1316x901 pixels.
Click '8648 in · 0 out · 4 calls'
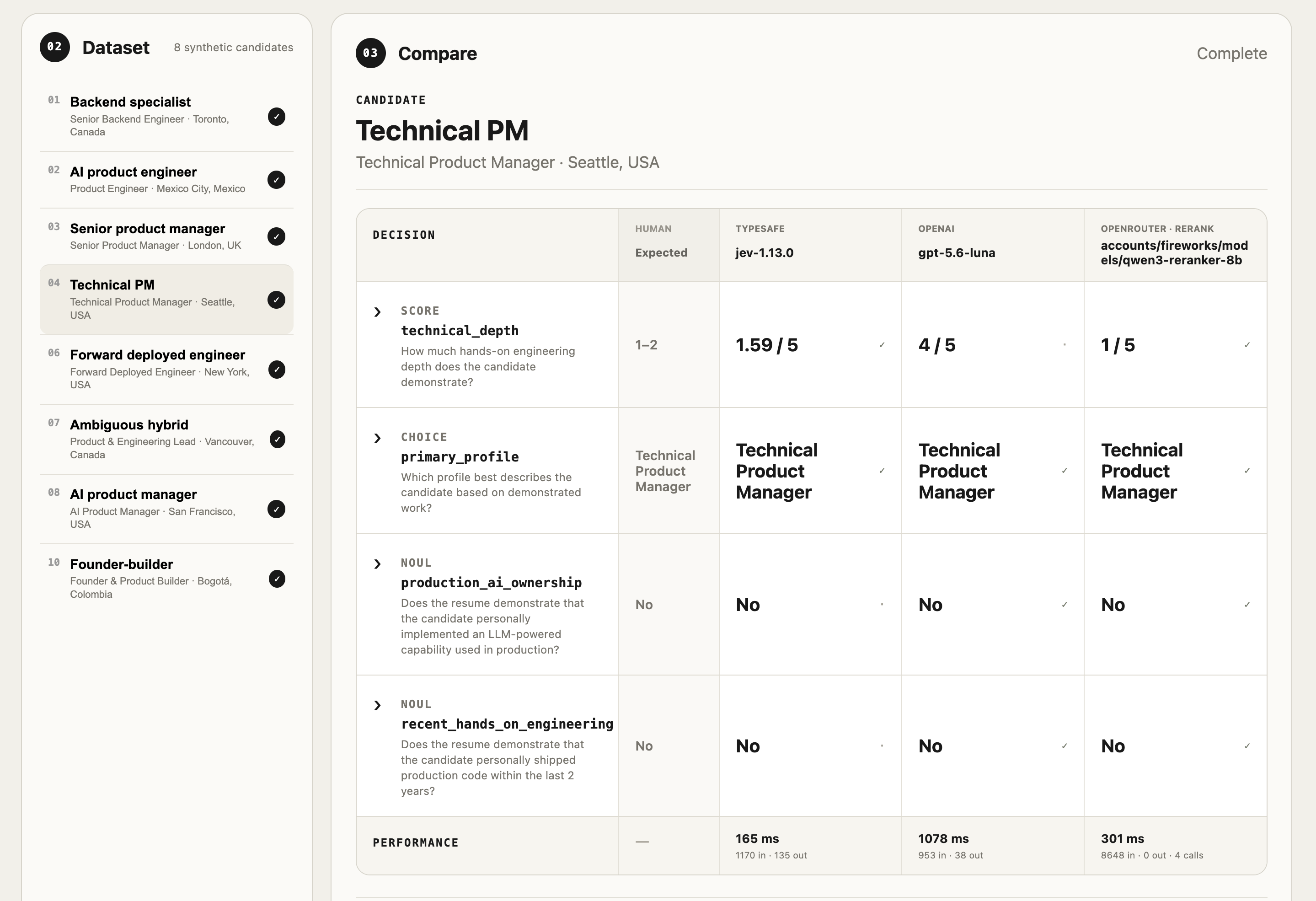[x=1152, y=856]
